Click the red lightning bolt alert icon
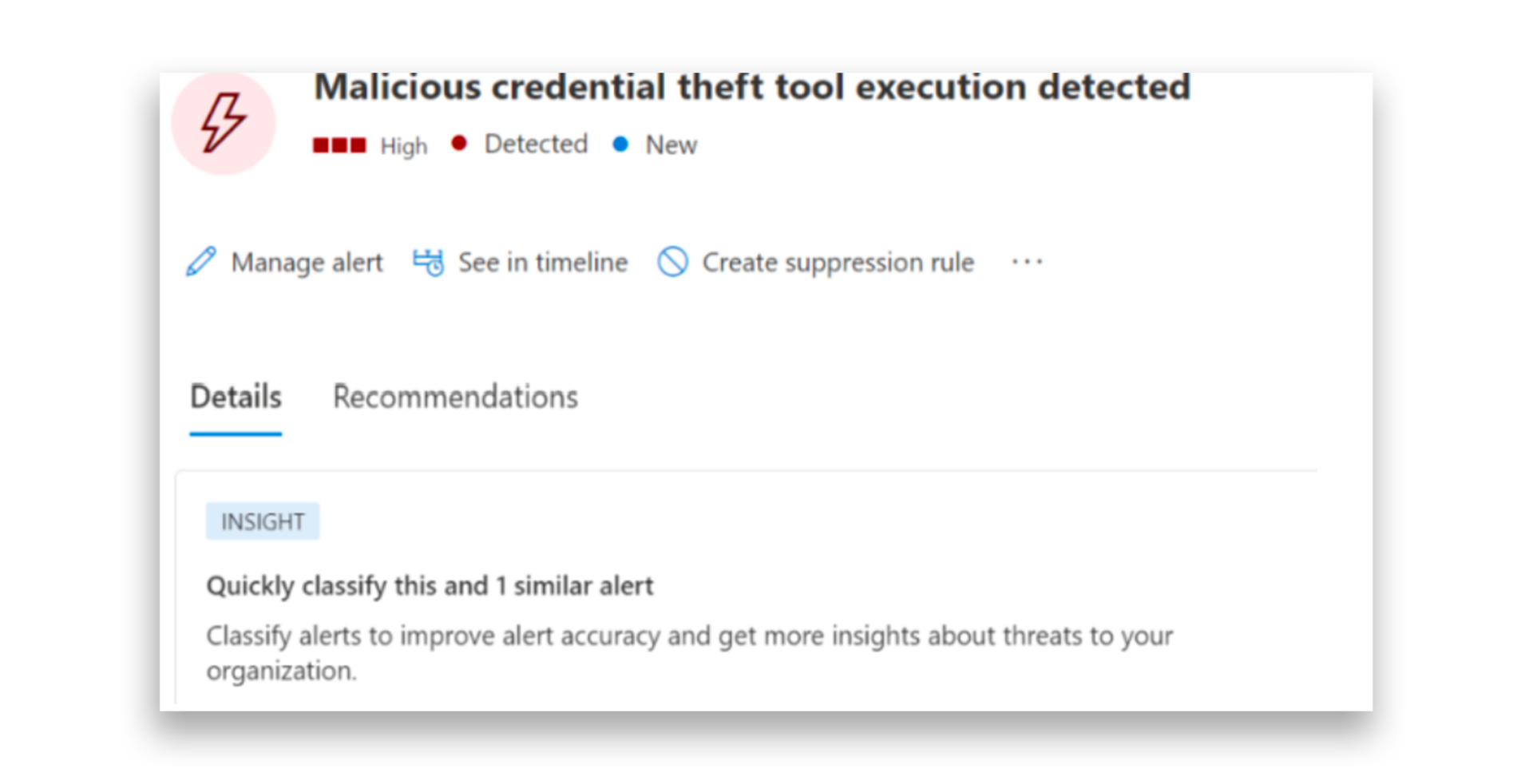 coord(224,122)
